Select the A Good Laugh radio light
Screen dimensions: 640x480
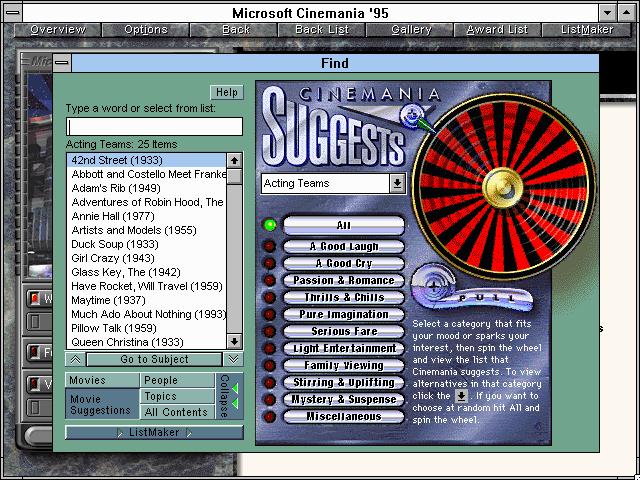(x=269, y=246)
